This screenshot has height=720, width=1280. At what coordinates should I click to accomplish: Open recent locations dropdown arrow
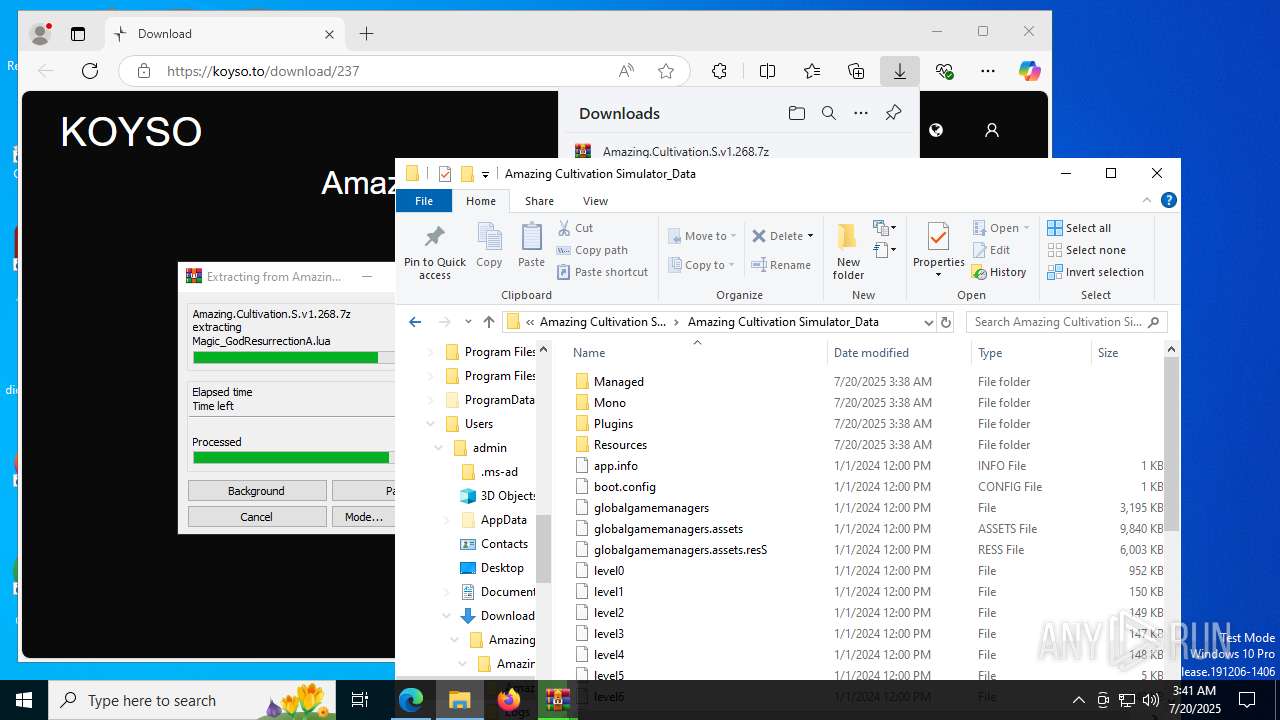(468, 322)
